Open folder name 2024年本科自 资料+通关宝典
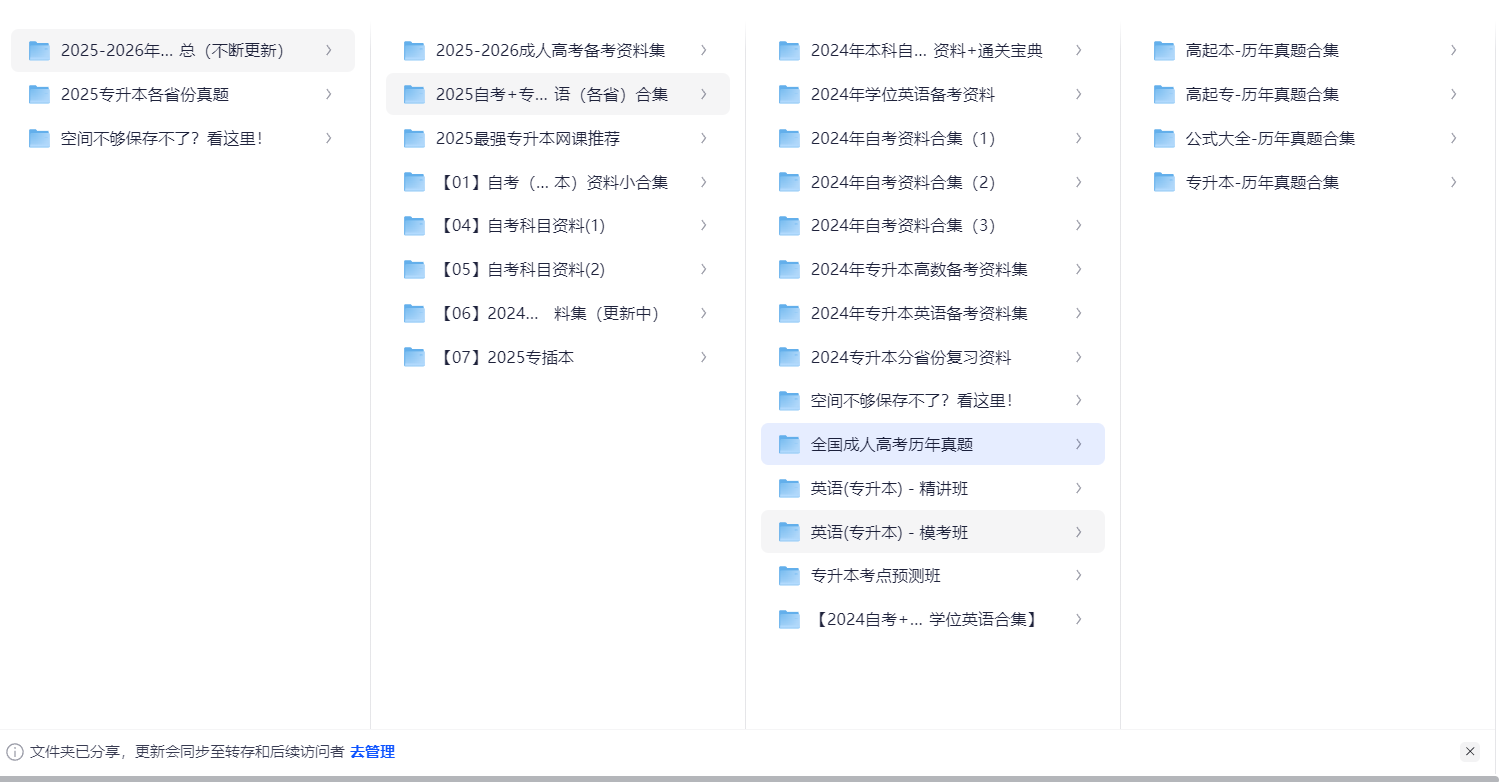Viewport: 1500px width, 782px height. (927, 51)
